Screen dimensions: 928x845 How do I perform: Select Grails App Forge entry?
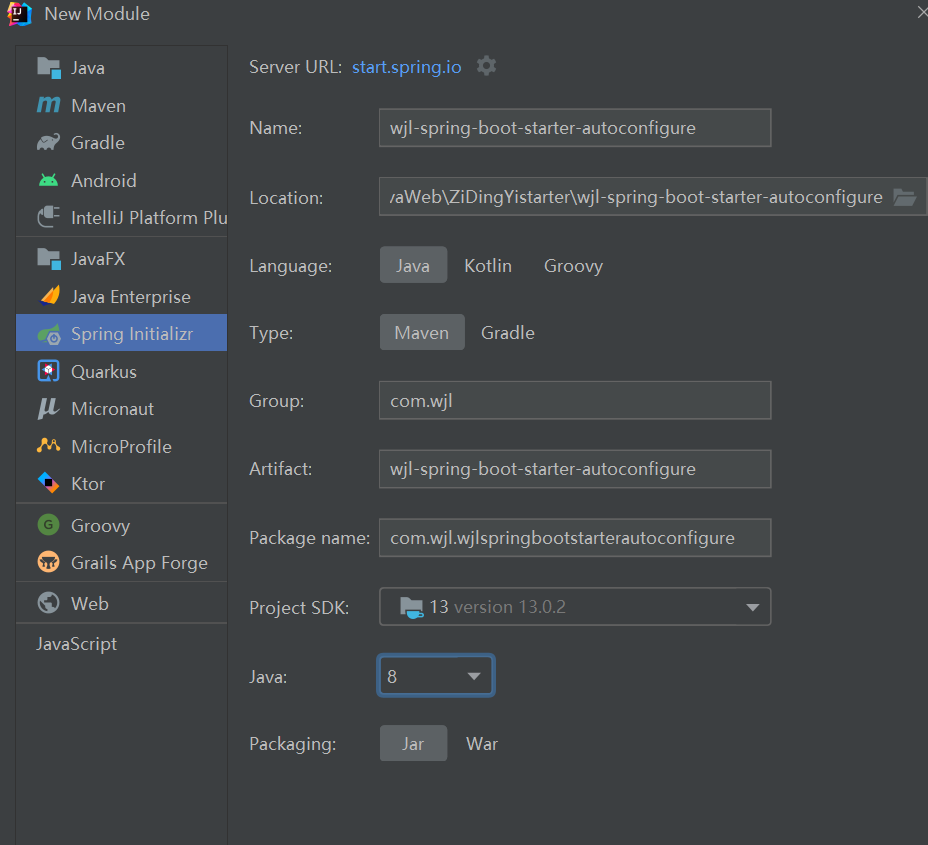pos(121,563)
